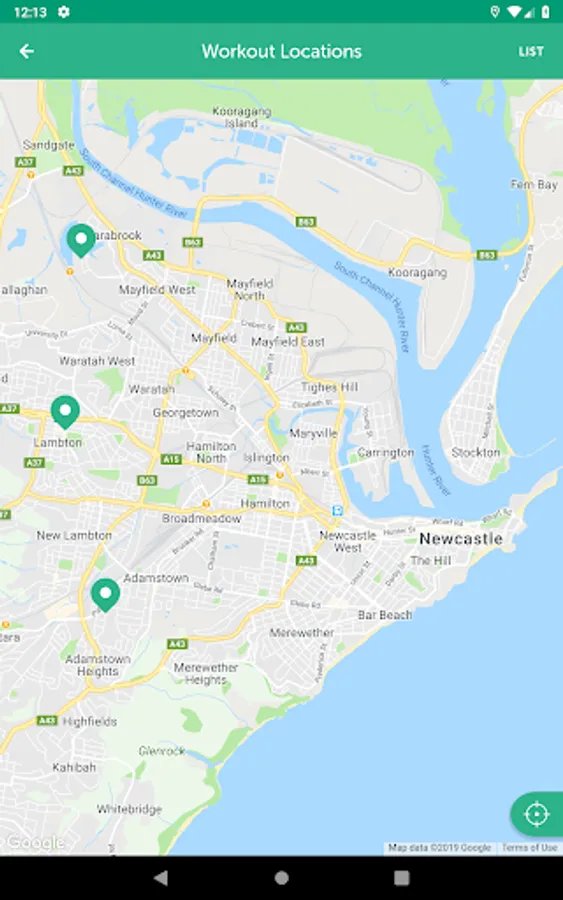Tap the train station icon near Hamilton
Image resolution: width=563 pixels, height=900 pixels.
(337, 510)
